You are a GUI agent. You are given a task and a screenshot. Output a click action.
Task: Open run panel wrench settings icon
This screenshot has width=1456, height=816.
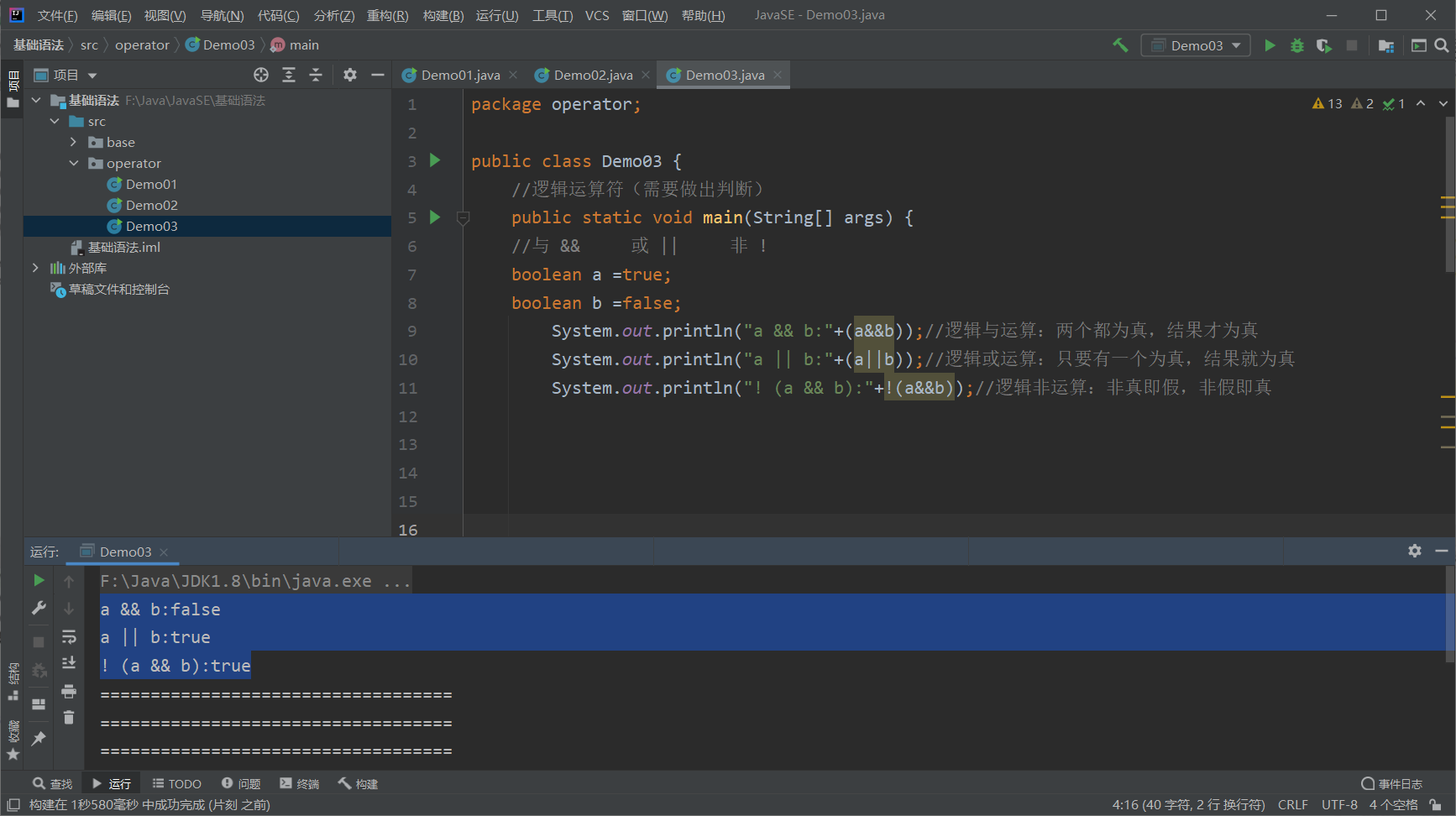(39, 608)
